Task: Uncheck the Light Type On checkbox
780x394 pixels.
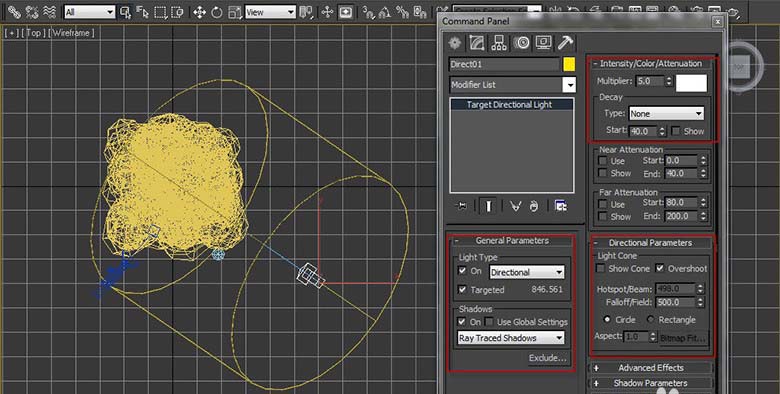Action: pos(462,271)
